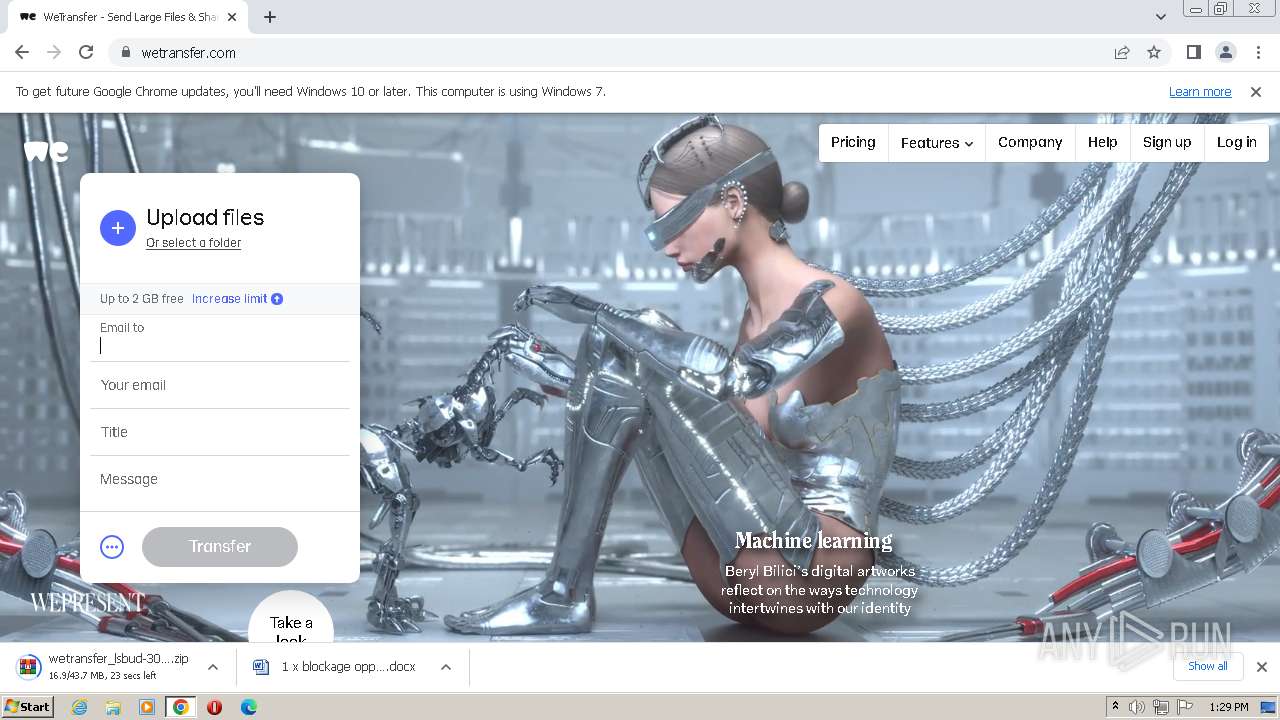Click the Upload files heading

pyautogui.click(x=205, y=218)
